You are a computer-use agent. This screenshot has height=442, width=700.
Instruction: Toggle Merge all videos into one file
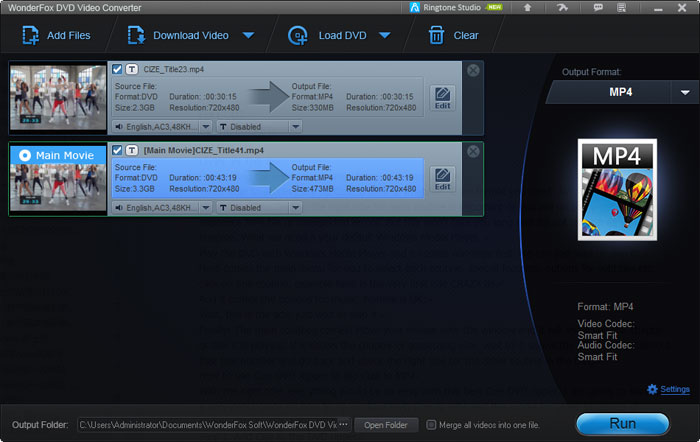(431, 425)
